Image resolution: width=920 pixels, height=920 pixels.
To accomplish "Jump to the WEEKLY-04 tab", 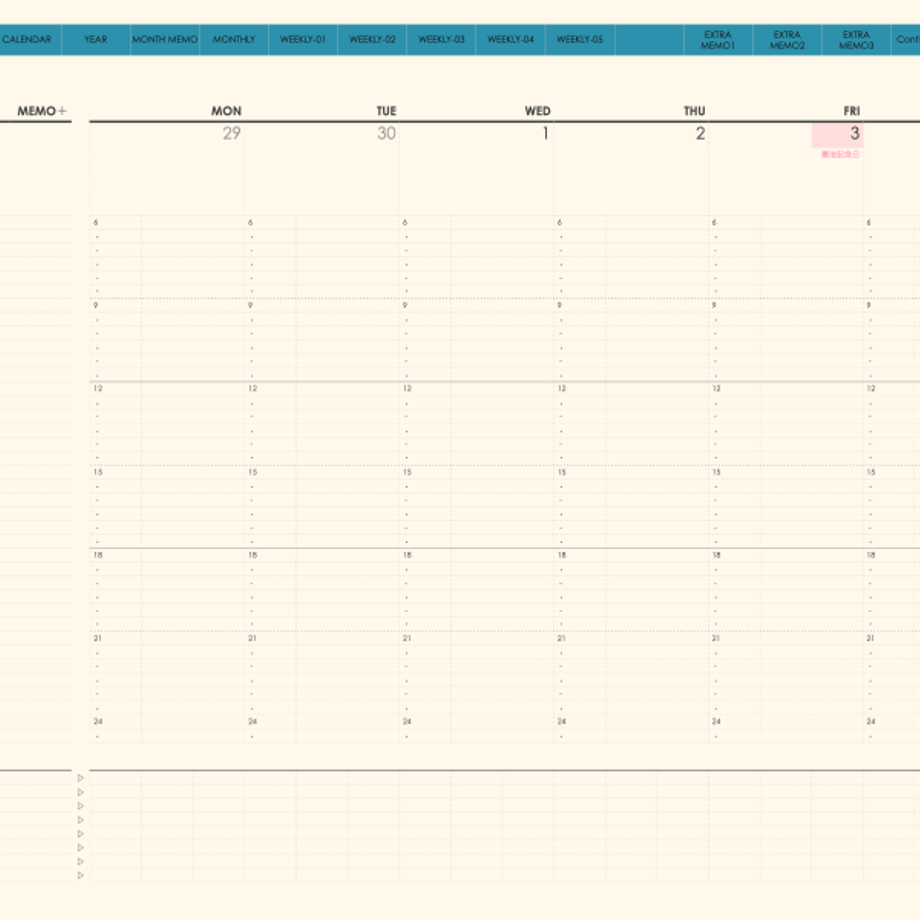I will pyautogui.click(x=510, y=39).
